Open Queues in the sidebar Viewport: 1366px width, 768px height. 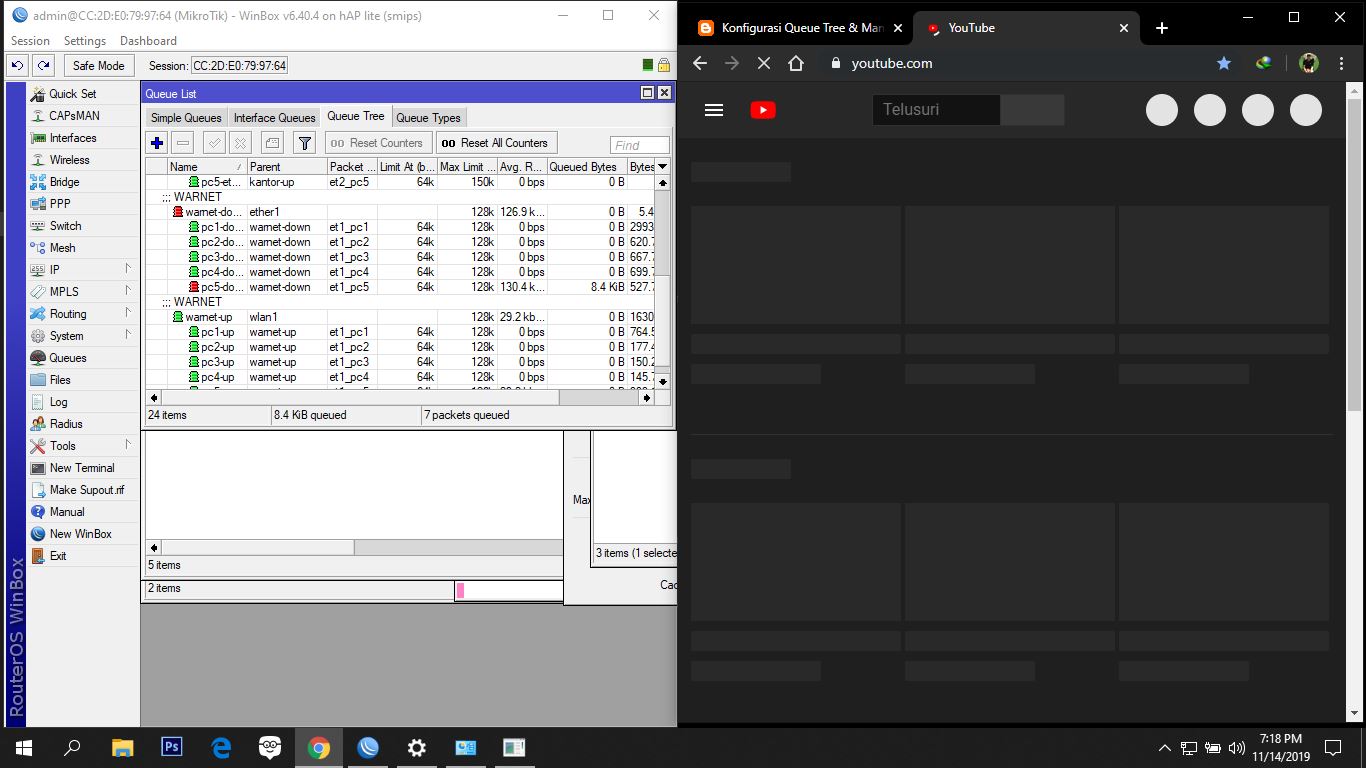68,358
